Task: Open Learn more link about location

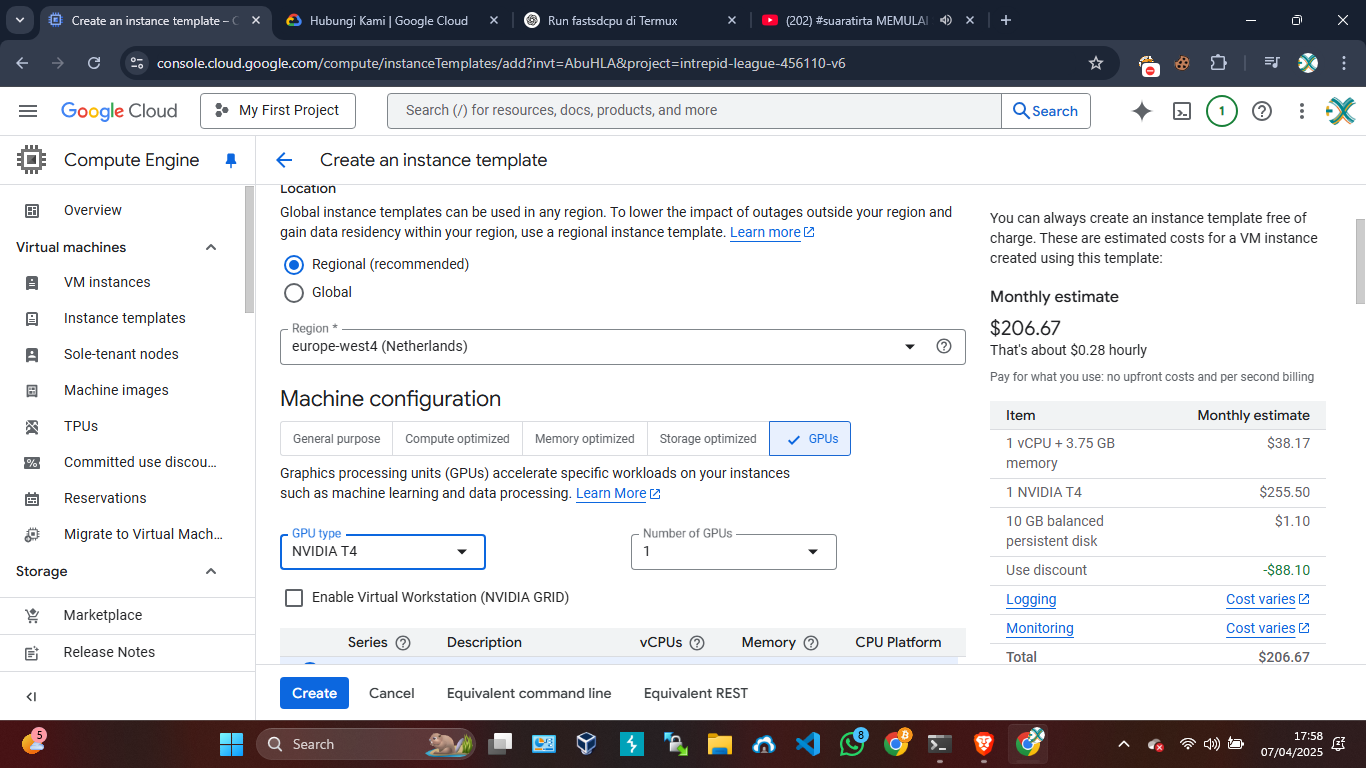Action: point(772,233)
